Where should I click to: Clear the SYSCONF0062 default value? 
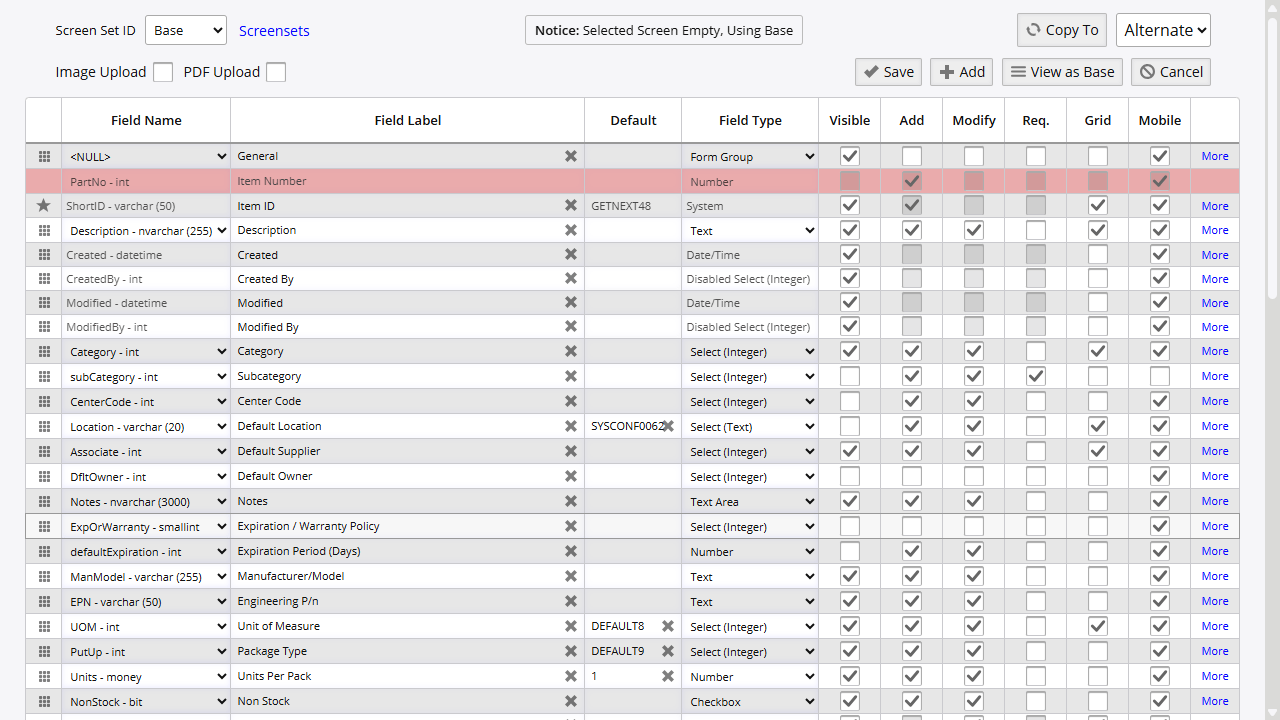(668, 426)
